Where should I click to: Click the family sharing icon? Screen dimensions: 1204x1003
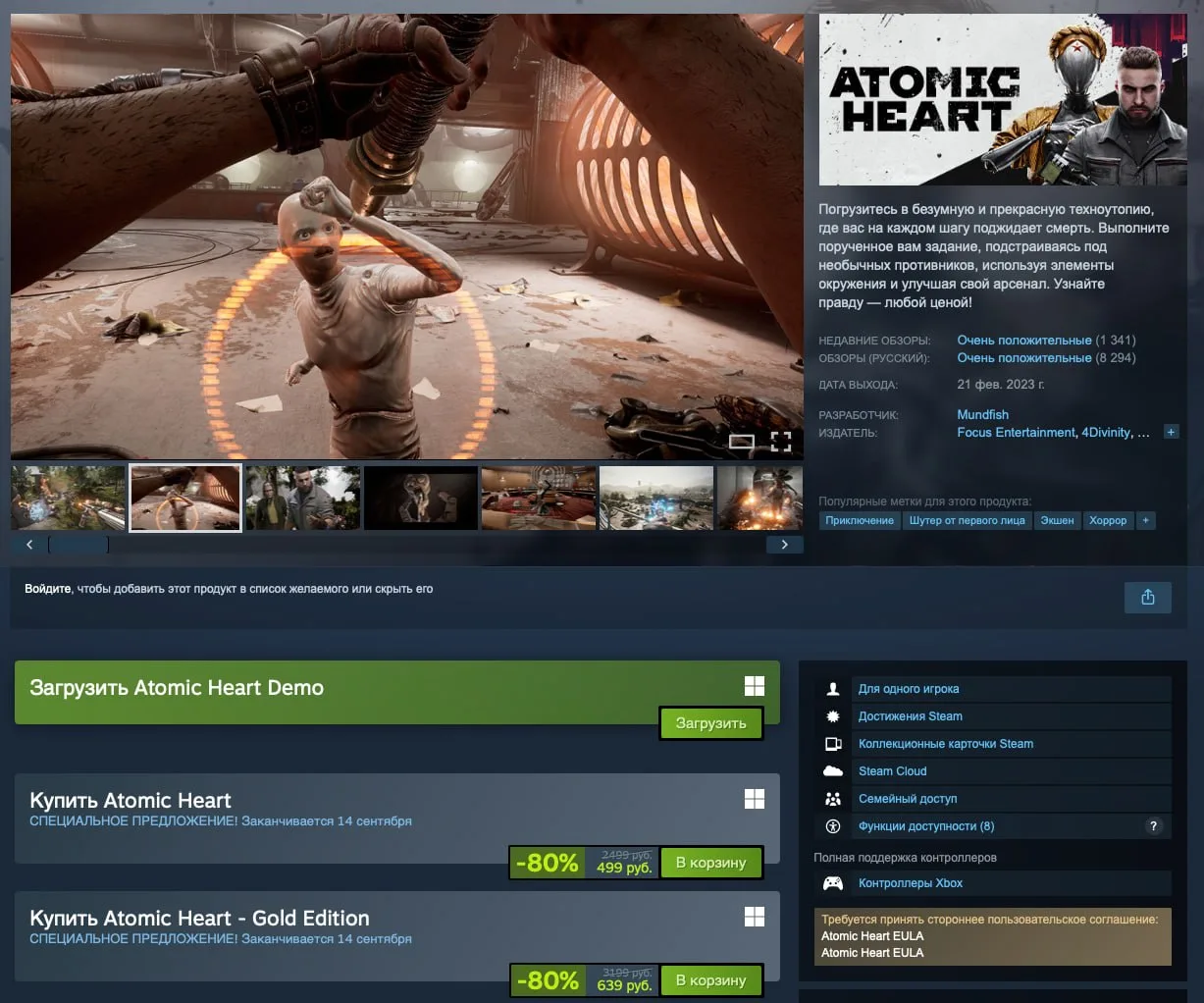[833, 799]
